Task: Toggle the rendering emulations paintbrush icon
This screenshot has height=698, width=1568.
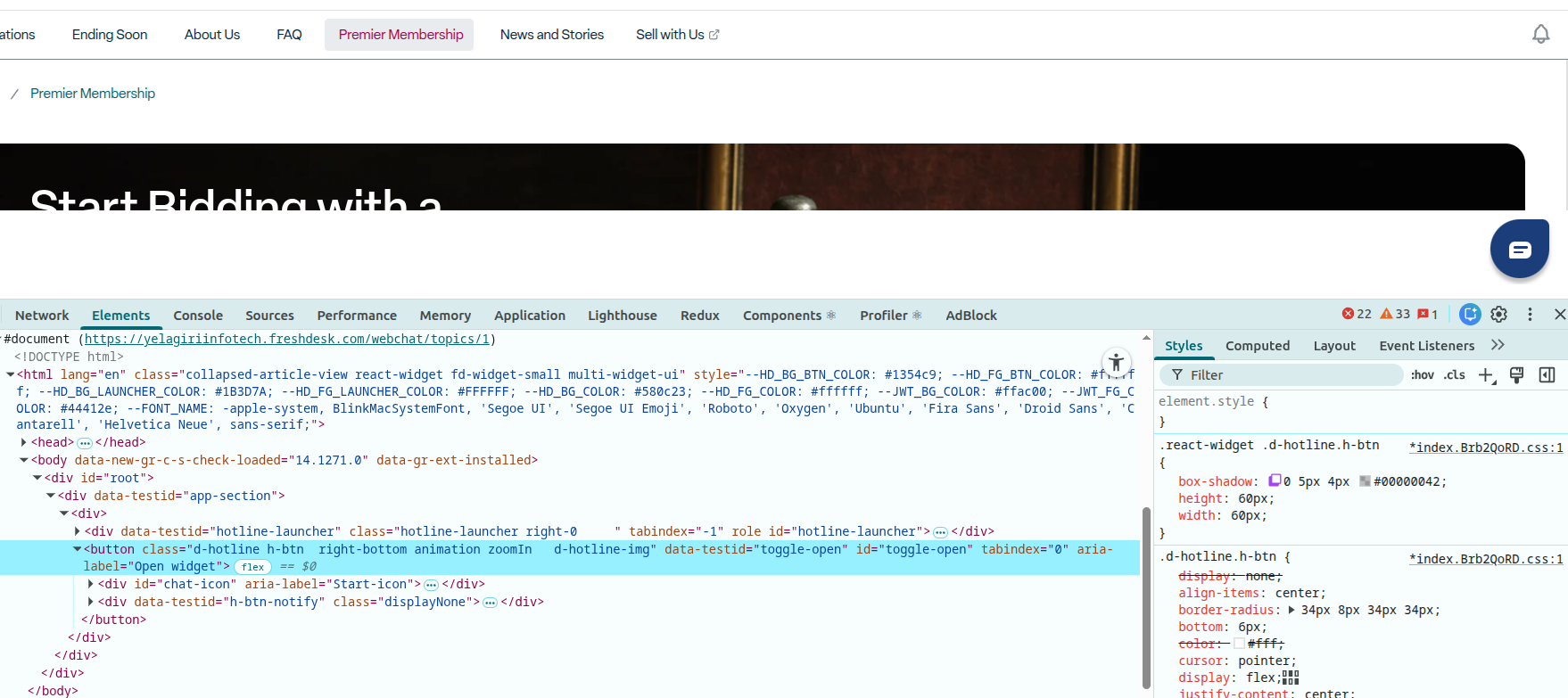Action: click(x=1516, y=375)
